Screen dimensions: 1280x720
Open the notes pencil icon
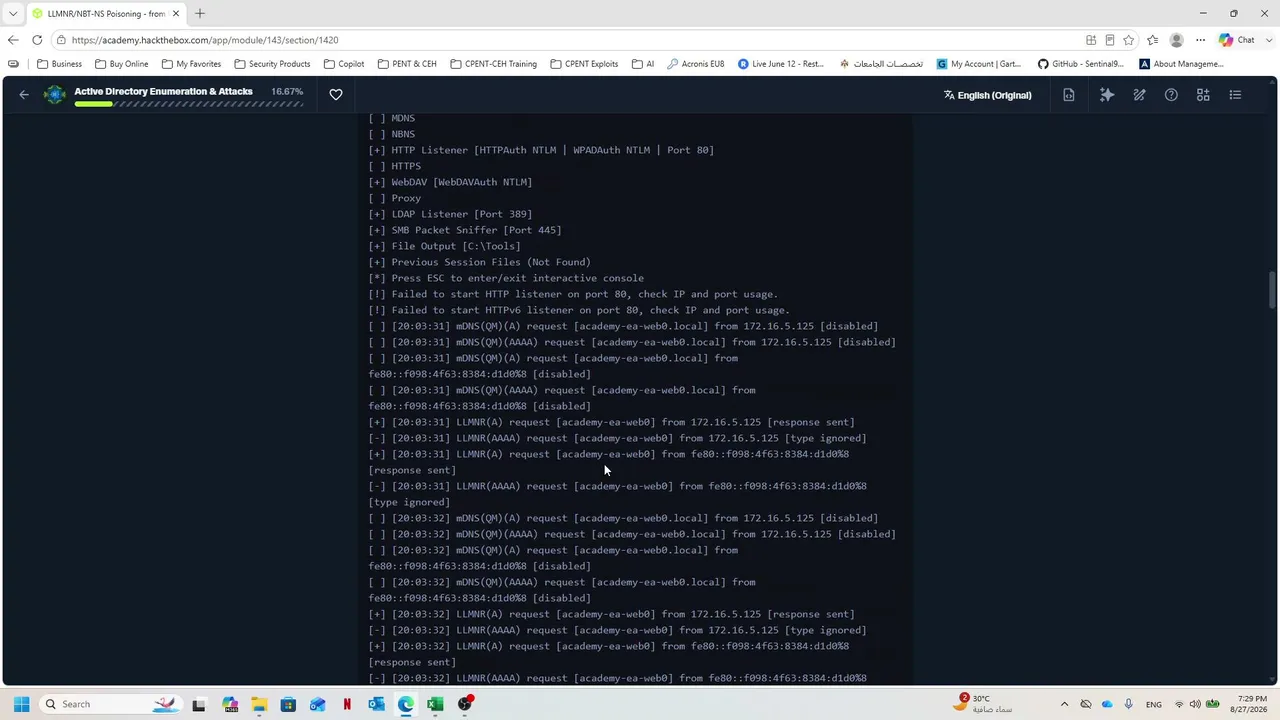pos(1139,95)
